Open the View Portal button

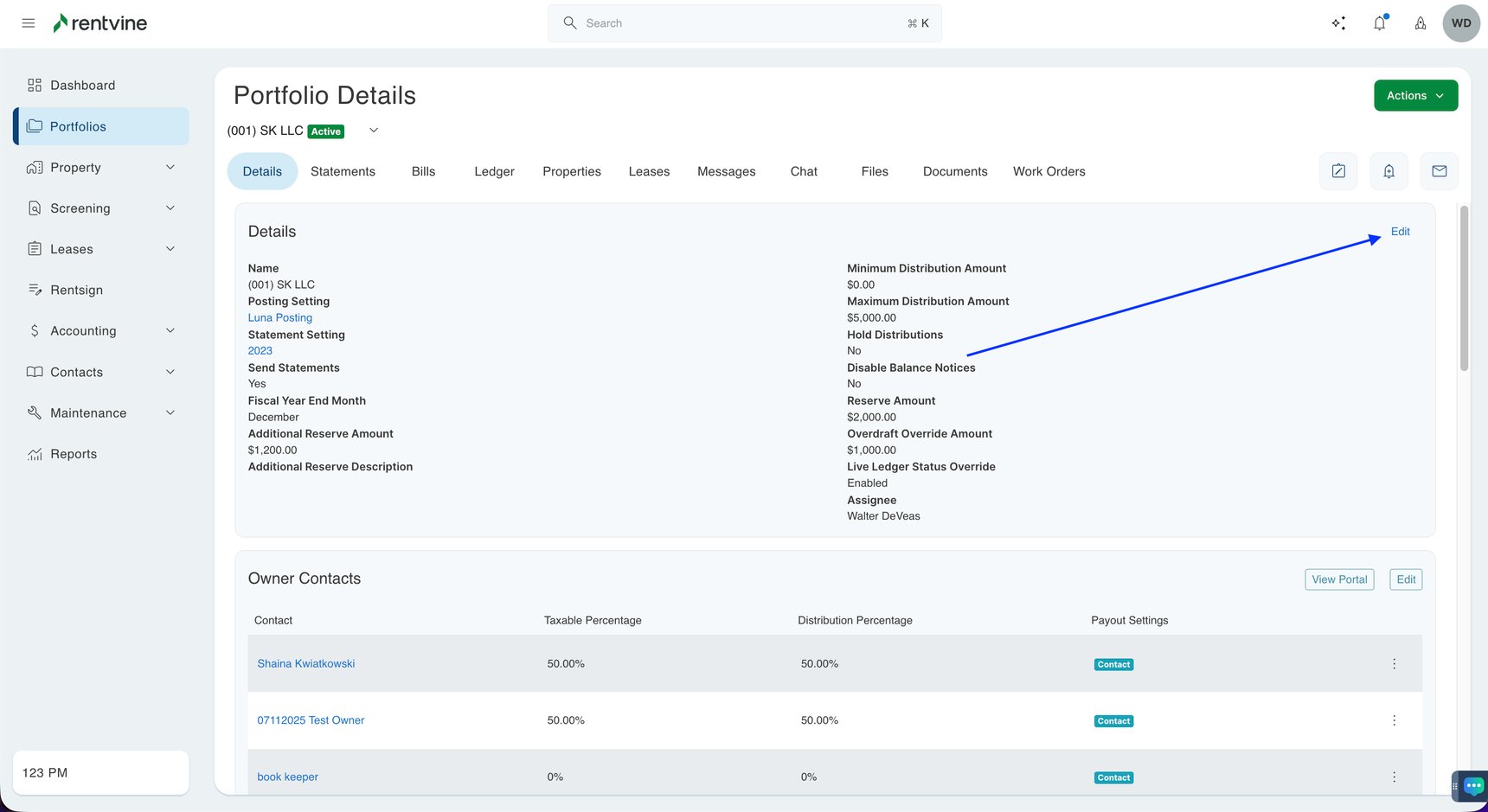tap(1339, 579)
